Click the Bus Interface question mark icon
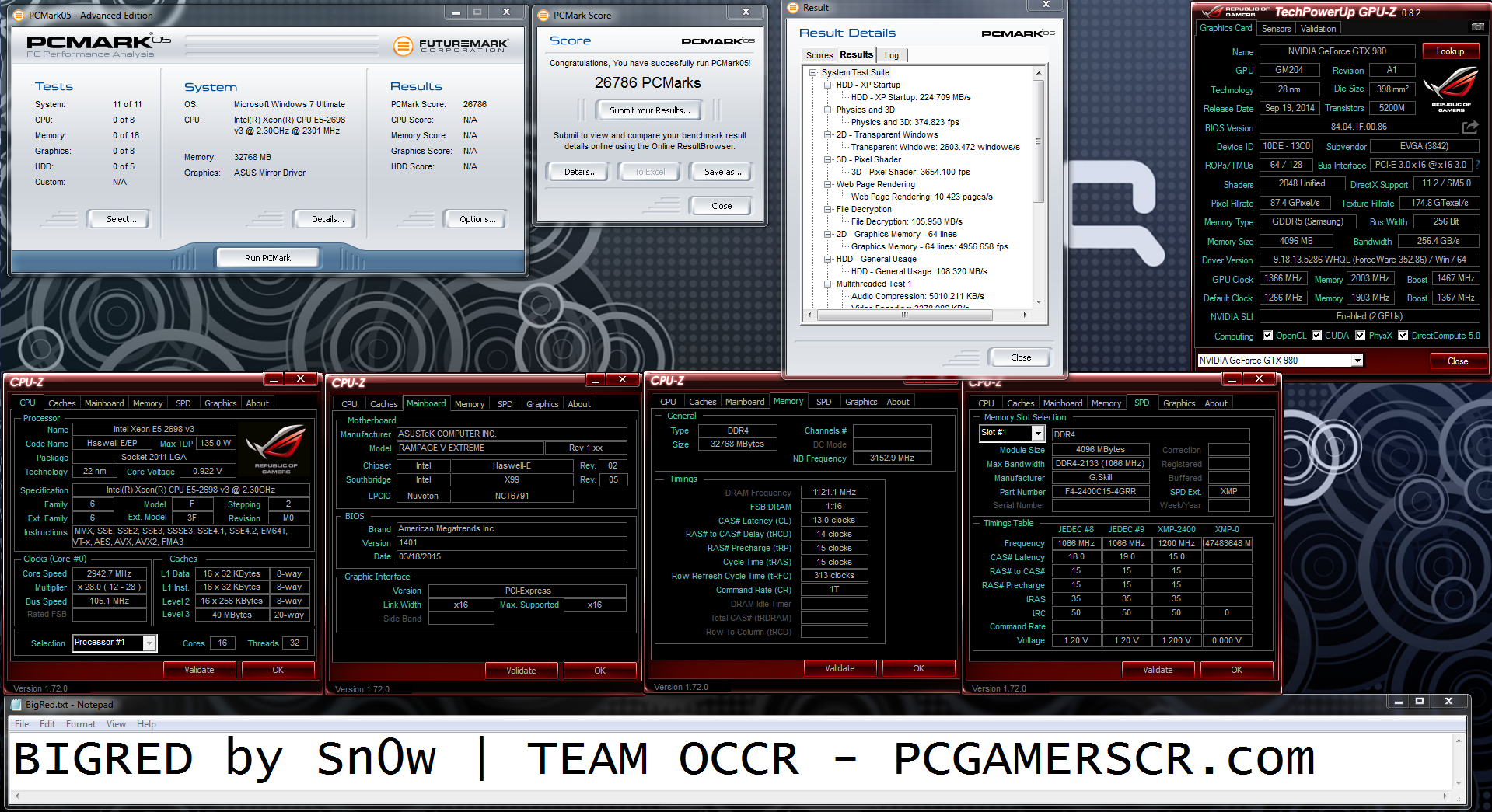This screenshot has width=1492, height=812. click(x=1477, y=165)
